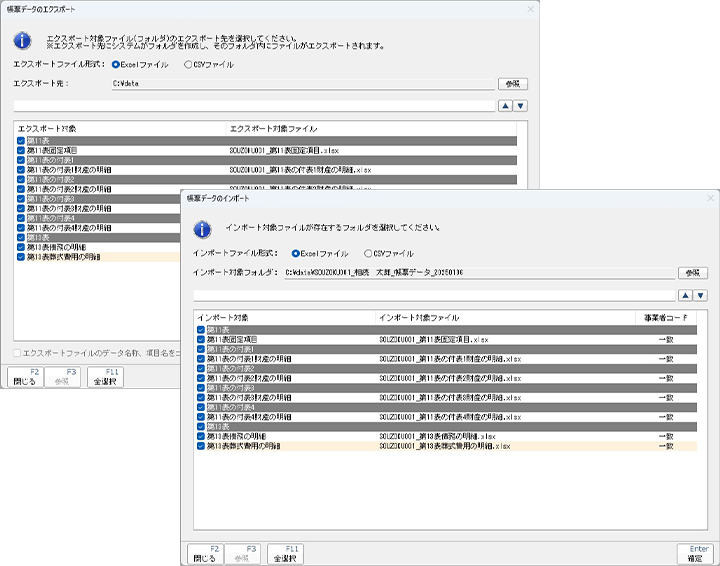Screen dimensions: 720x566
Task: Enable the export data name option checkbox
Action: pyautogui.click(x=17, y=352)
